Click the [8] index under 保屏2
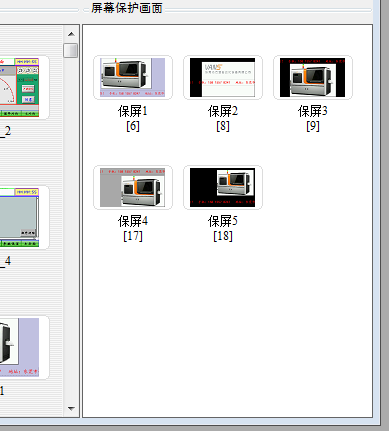 [x=223, y=126]
